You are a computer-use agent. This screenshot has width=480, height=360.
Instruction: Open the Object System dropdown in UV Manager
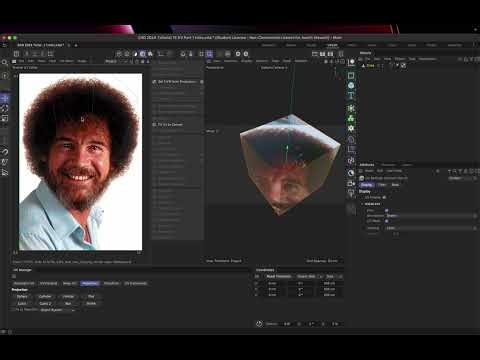click(x=58, y=310)
